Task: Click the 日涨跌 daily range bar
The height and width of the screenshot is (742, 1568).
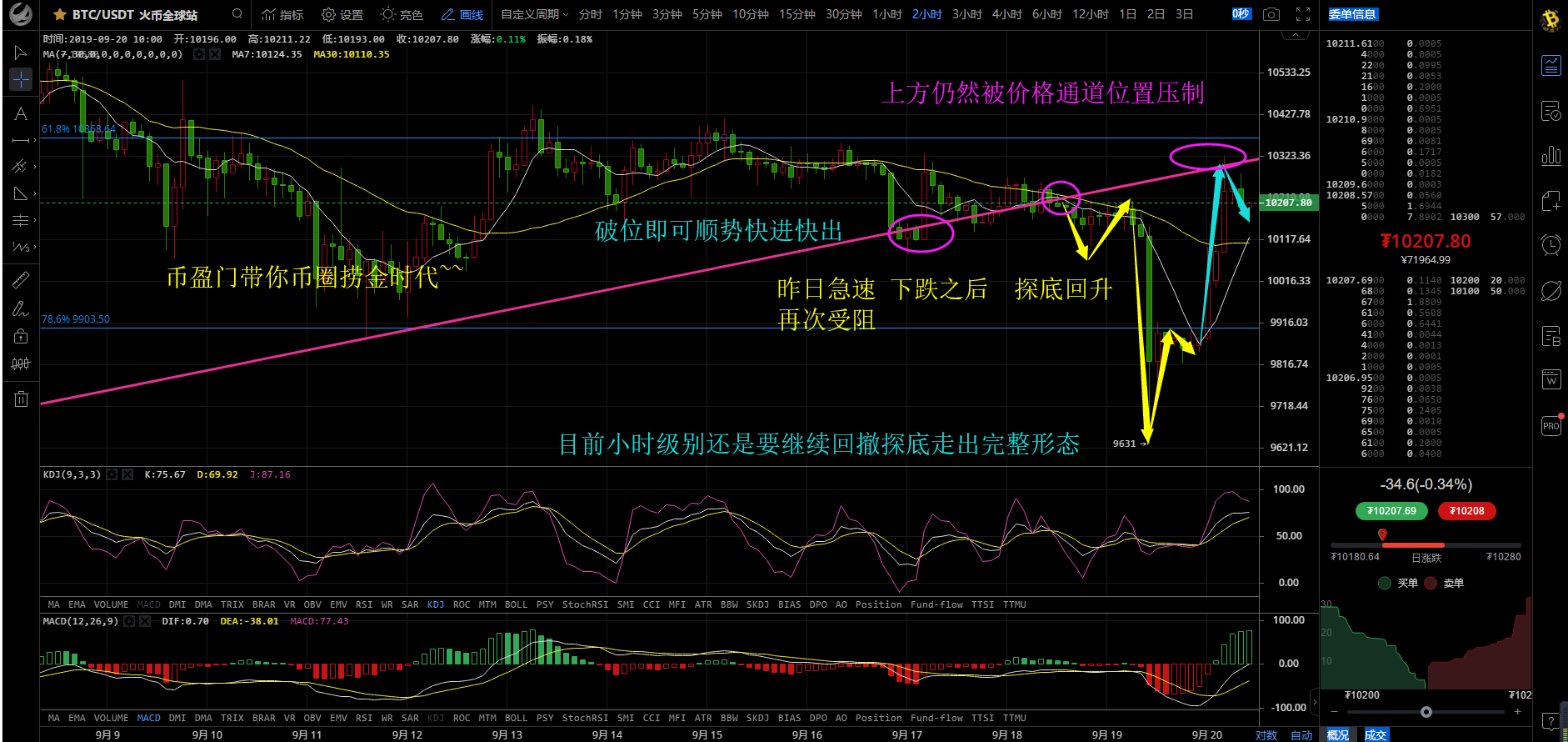Action: pyautogui.click(x=1426, y=544)
